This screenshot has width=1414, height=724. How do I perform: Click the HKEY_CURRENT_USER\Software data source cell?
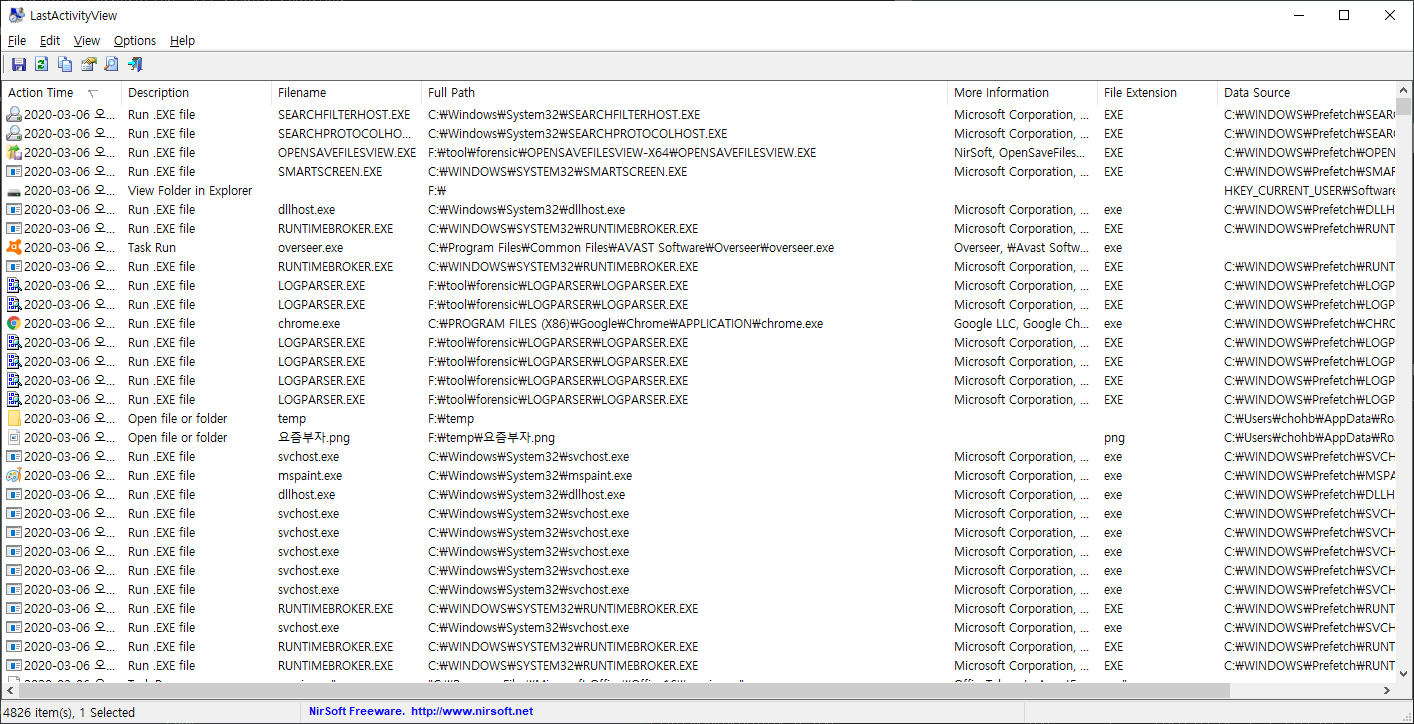click(x=1307, y=191)
